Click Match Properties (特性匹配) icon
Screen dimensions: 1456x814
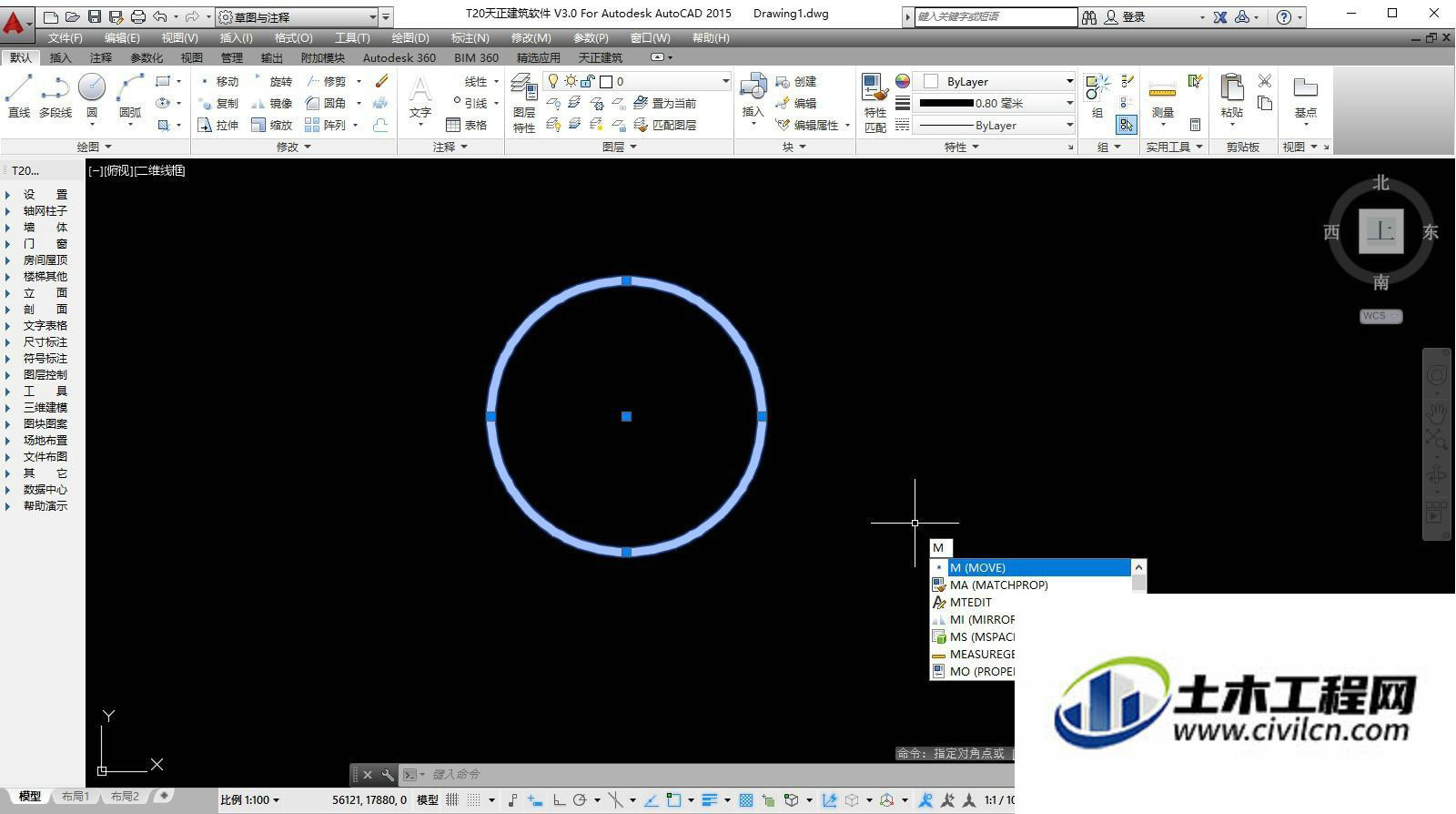[875, 103]
